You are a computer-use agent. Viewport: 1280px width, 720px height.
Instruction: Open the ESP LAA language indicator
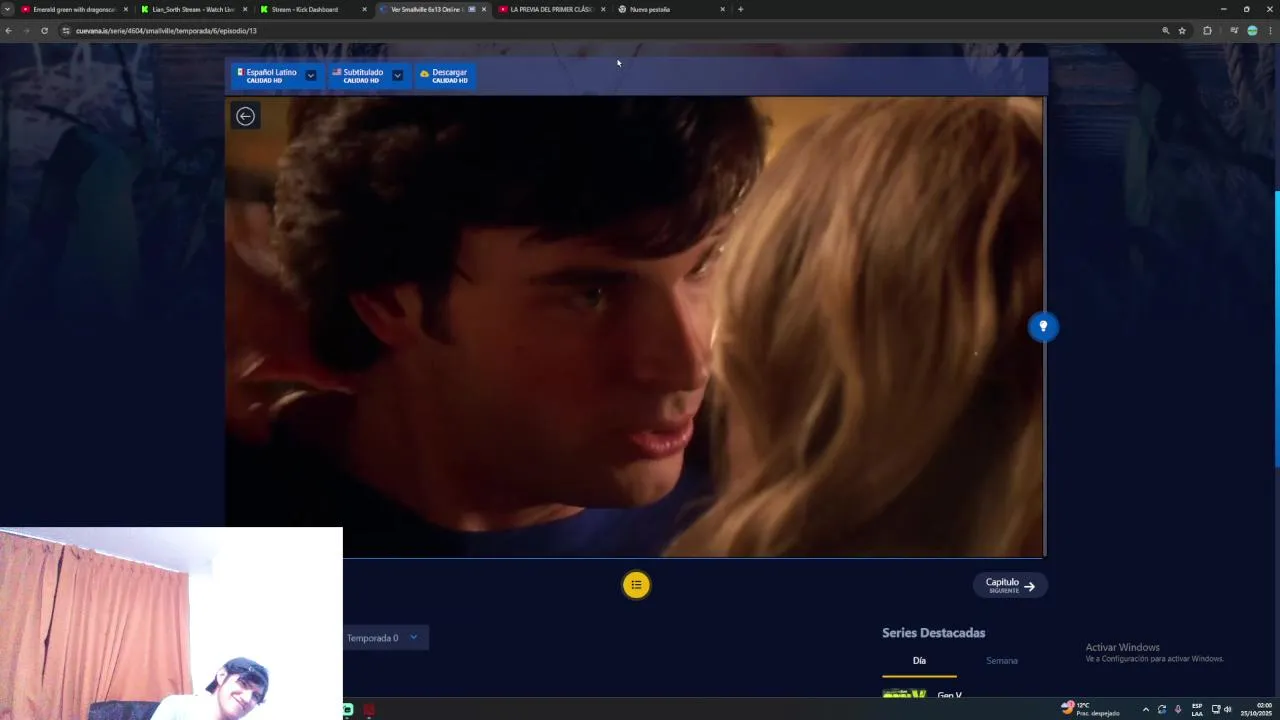[1197, 709]
